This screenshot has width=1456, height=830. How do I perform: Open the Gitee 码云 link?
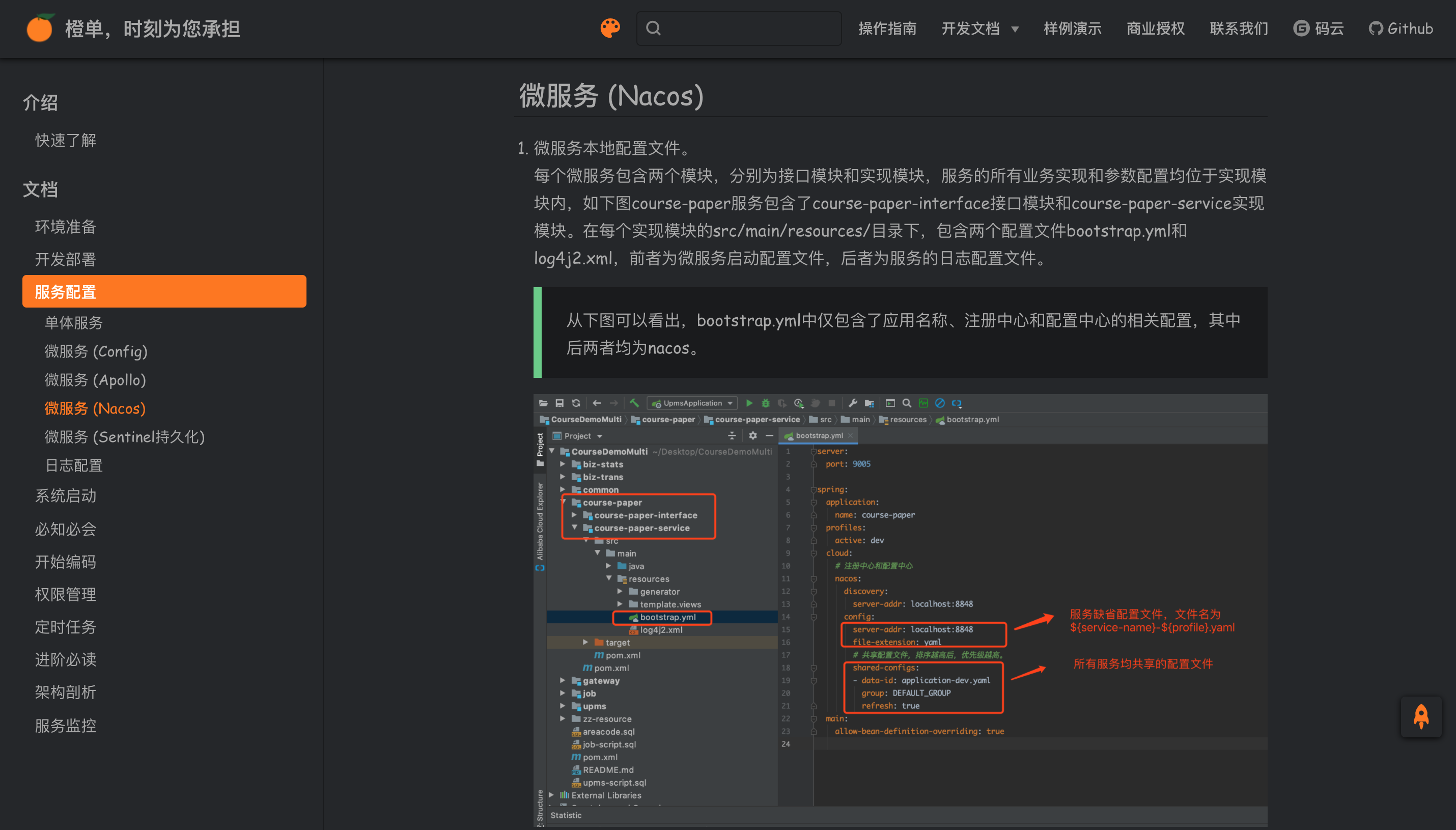click(1318, 29)
